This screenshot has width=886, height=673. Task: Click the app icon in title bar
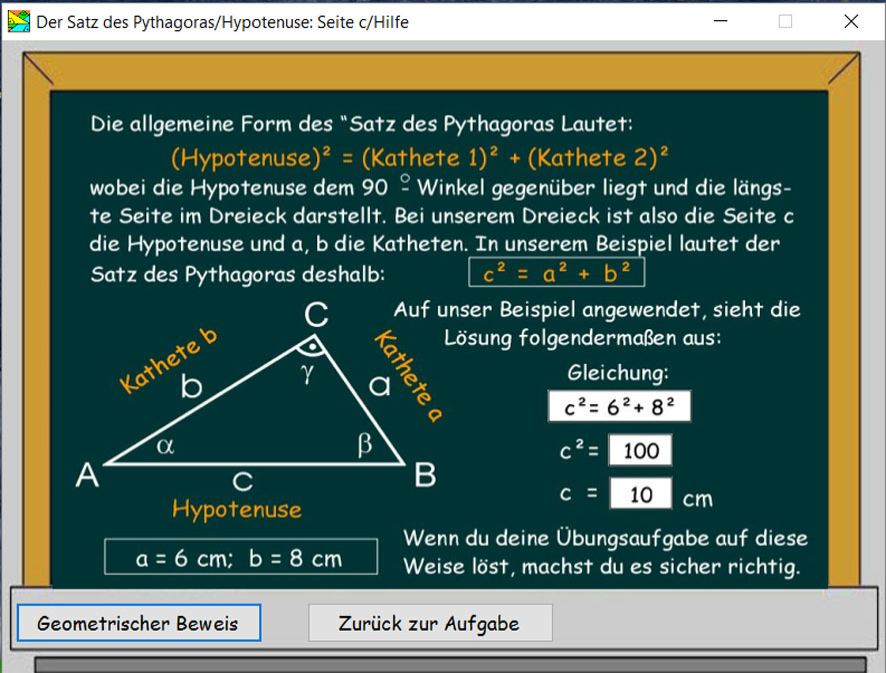point(18,21)
